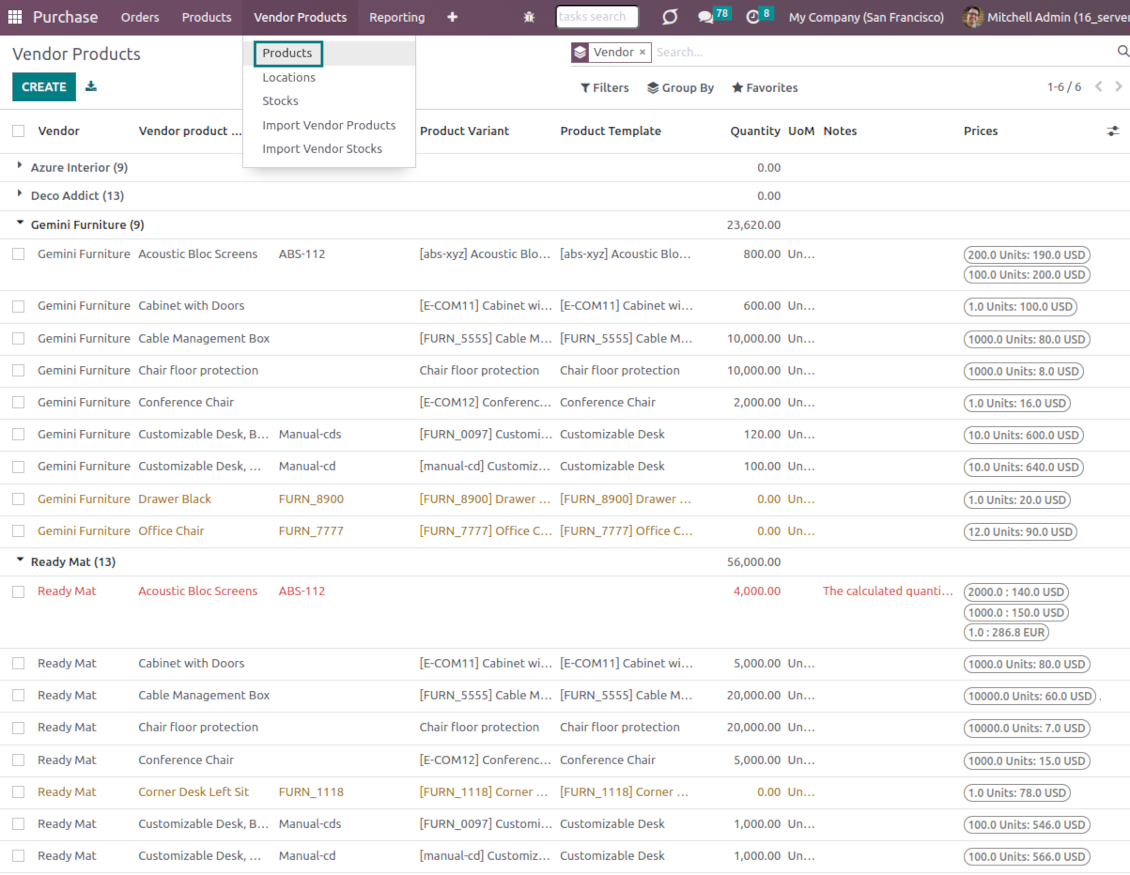Screen dimensions: 1130x875
Task: Click the 1-6 / 6 pager counter
Action: coord(1064,86)
